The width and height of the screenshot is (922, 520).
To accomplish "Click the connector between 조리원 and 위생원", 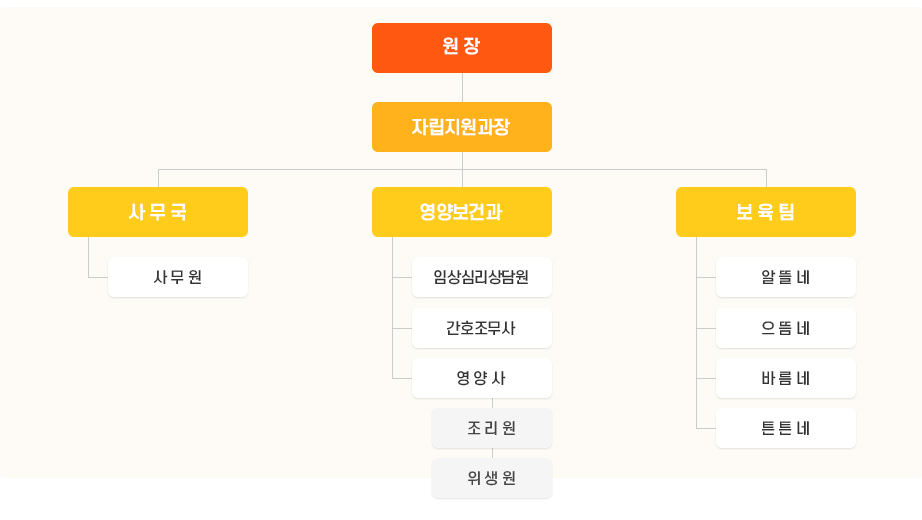I will [x=492, y=454].
